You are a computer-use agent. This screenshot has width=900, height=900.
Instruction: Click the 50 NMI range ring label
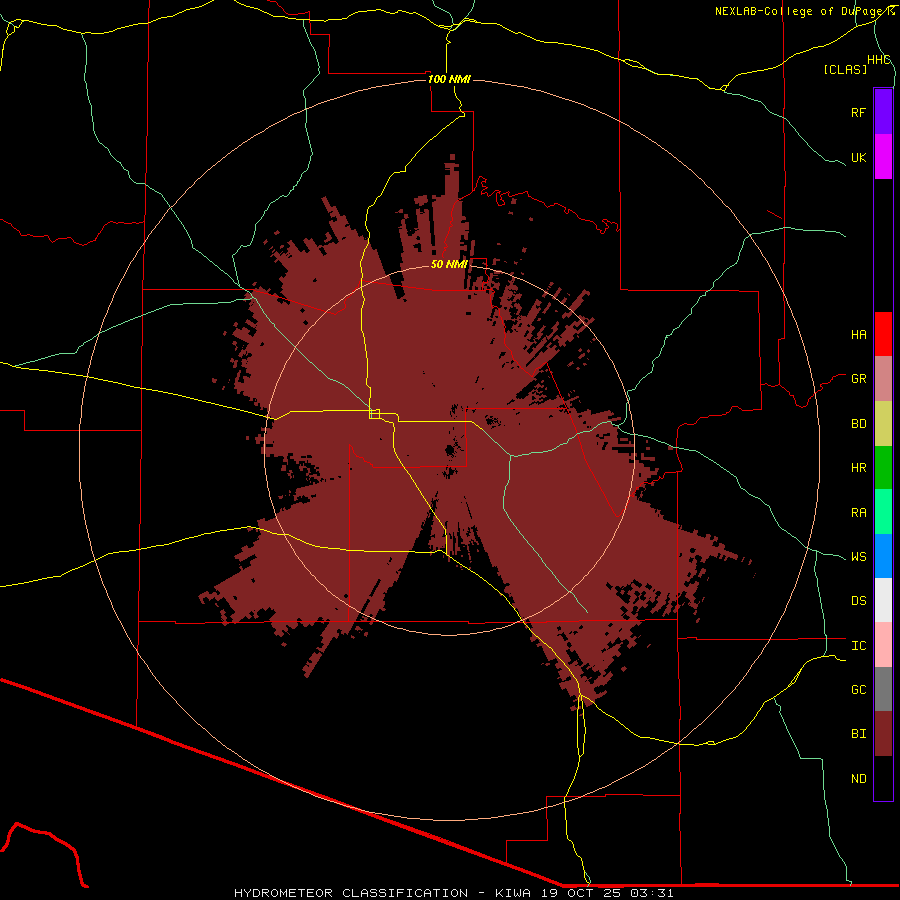(x=449, y=264)
